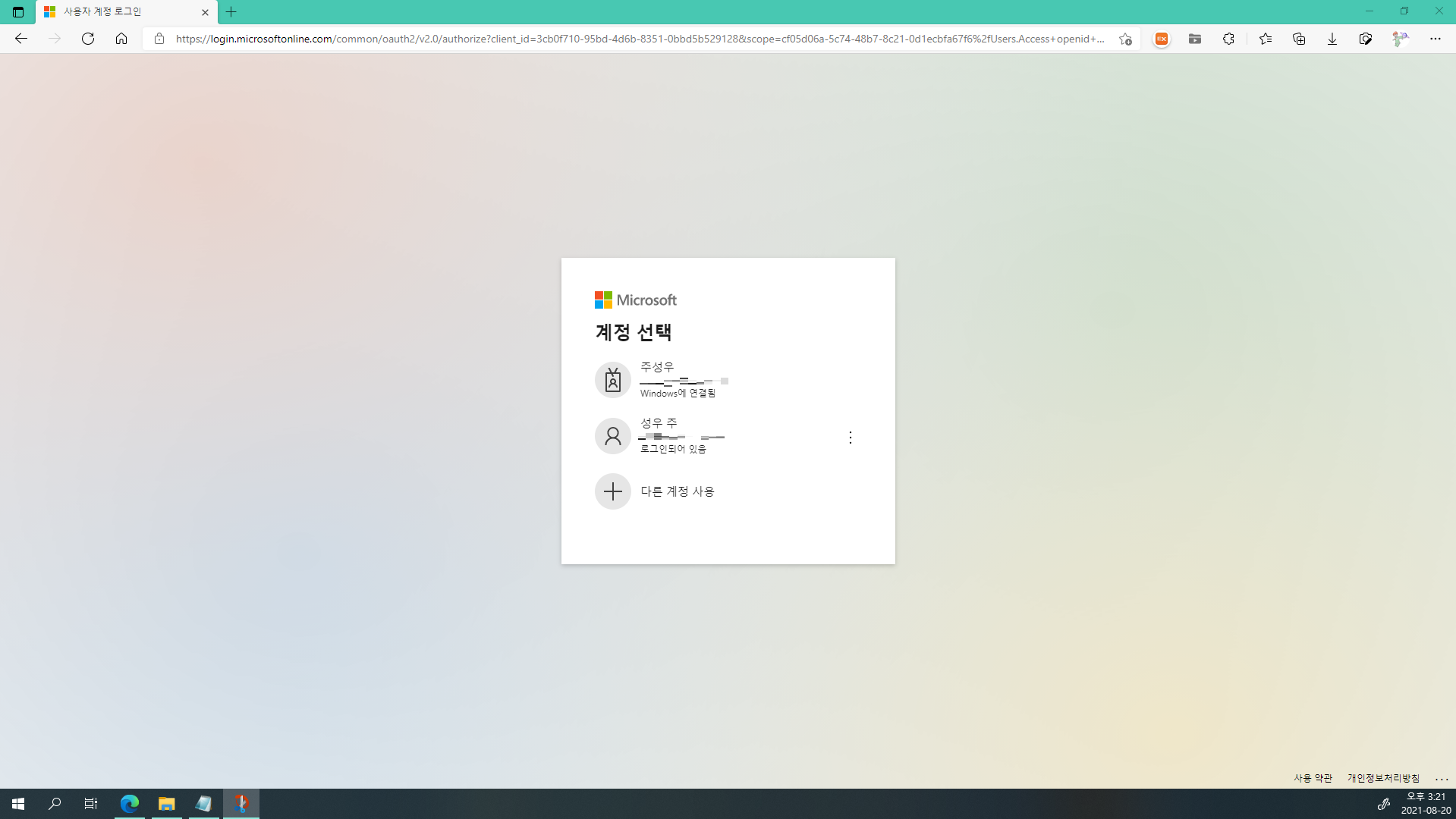Open the folder extension icon in toolbar
The width and height of the screenshot is (1456, 819).
click(x=1195, y=39)
